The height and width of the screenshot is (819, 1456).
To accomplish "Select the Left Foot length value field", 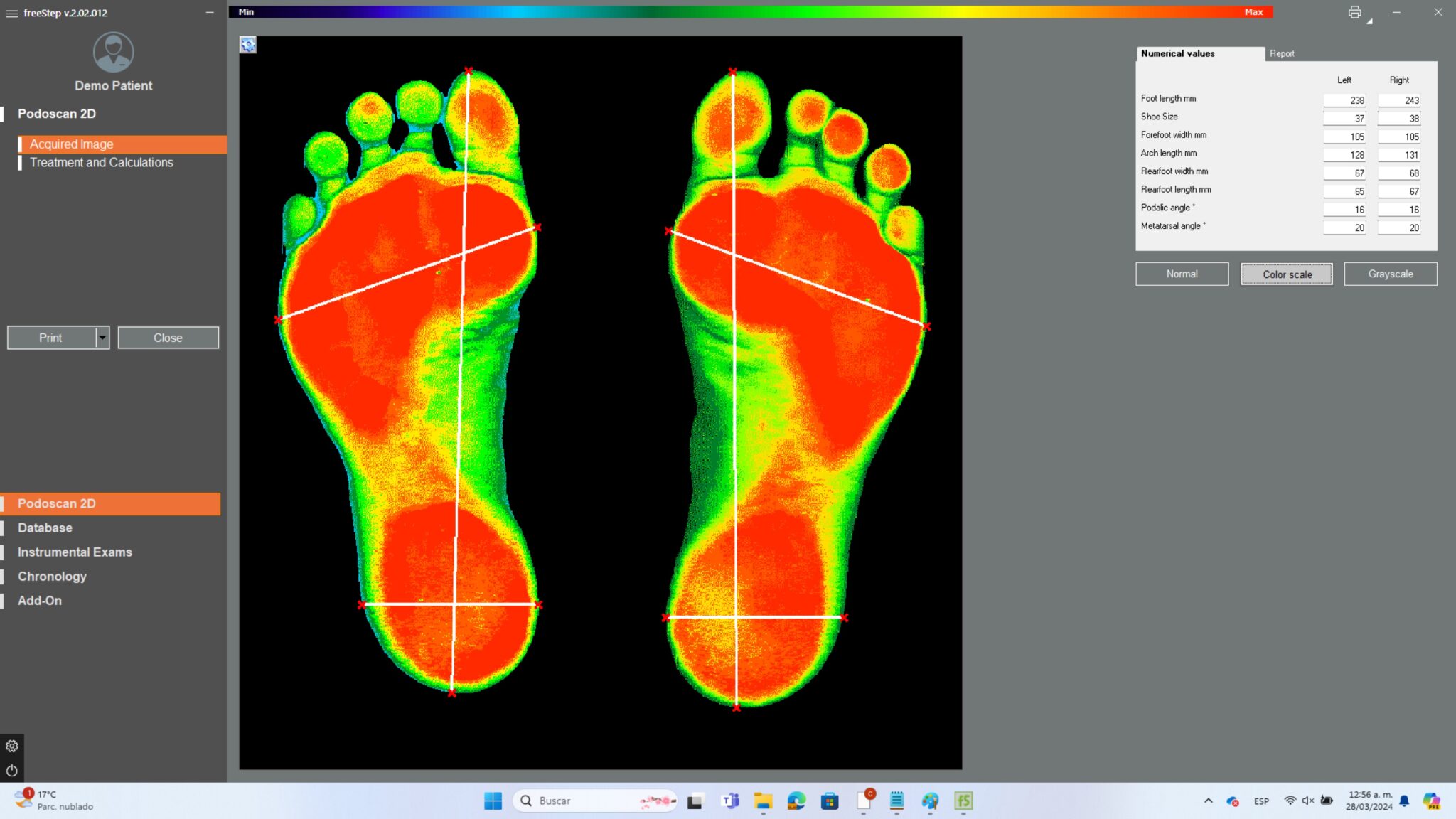I will click(x=1344, y=100).
